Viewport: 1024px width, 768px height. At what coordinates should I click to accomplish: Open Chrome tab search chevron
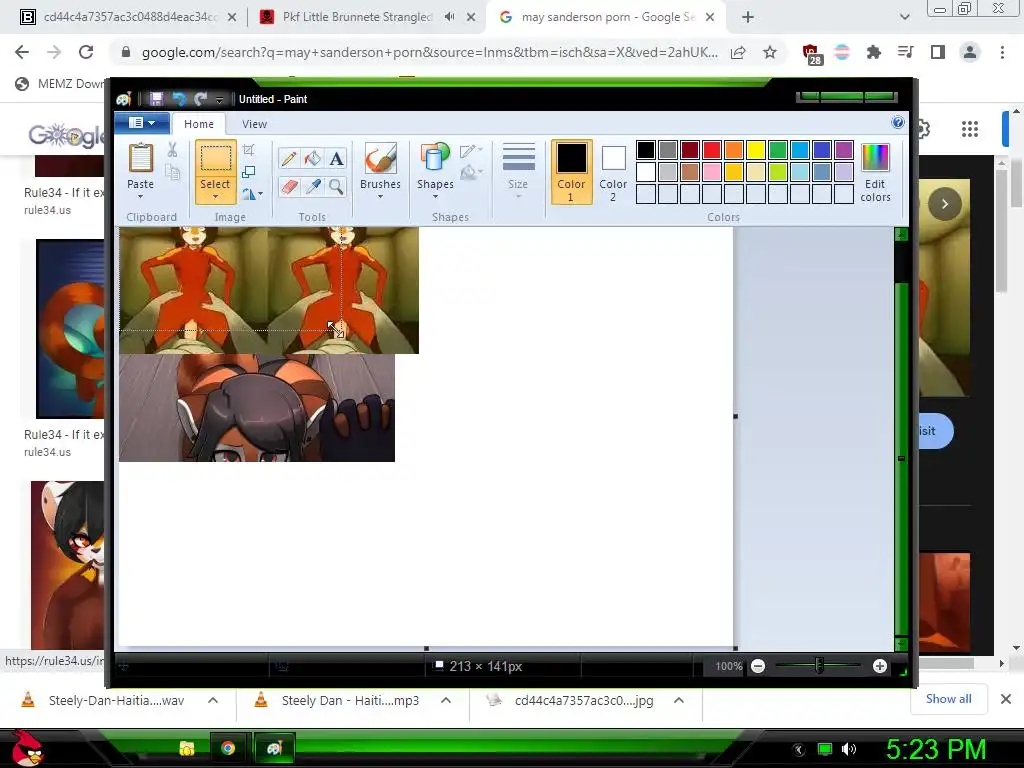904,18
